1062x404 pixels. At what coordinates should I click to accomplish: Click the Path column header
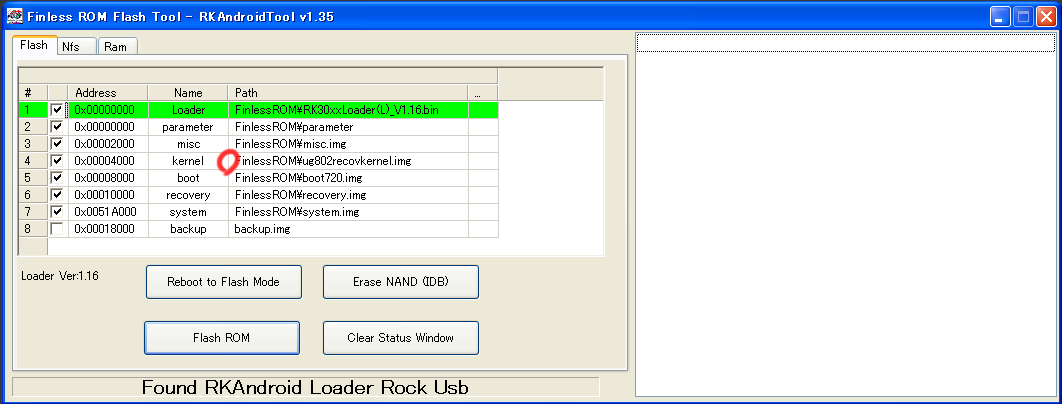point(348,93)
